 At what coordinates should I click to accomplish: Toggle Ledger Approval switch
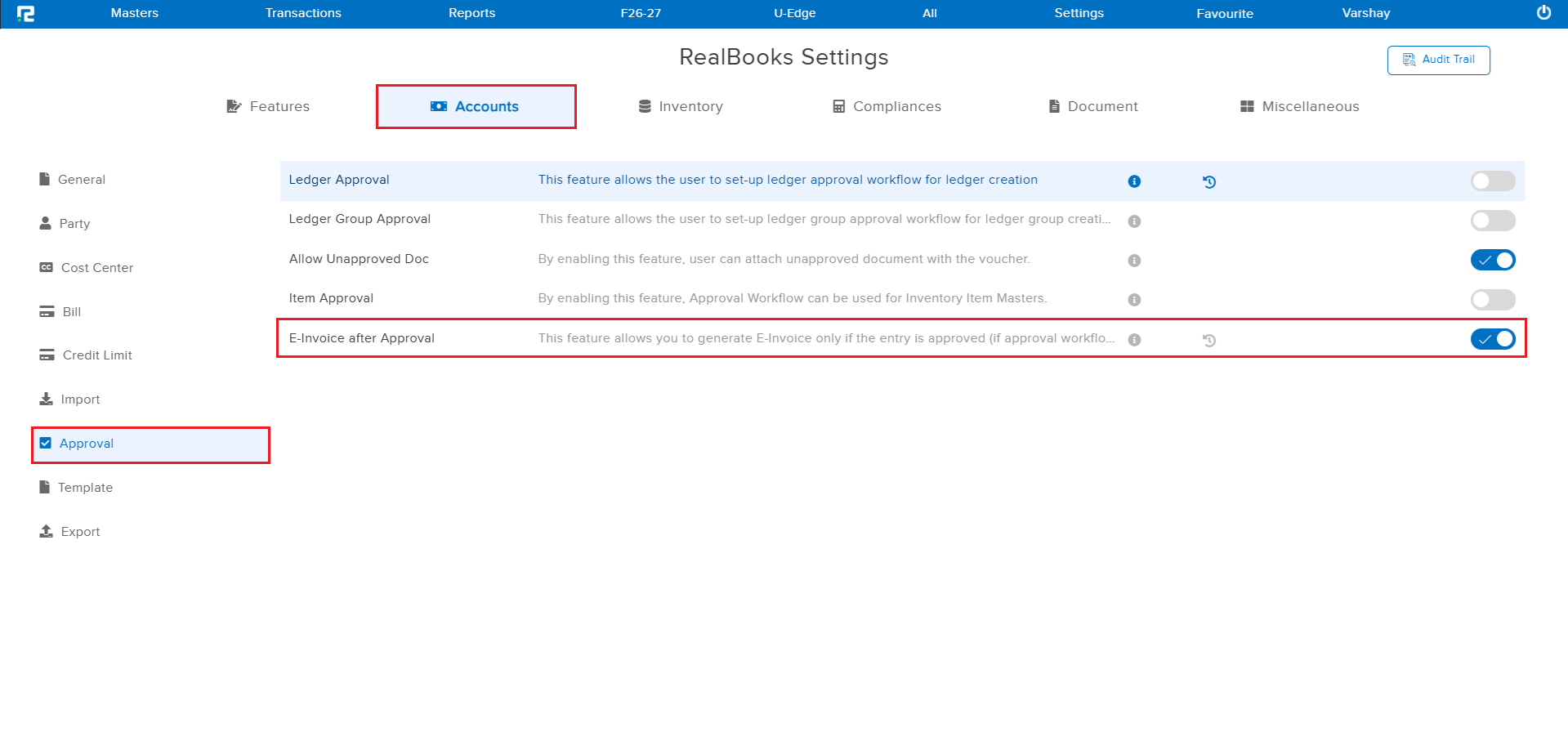(1493, 181)
